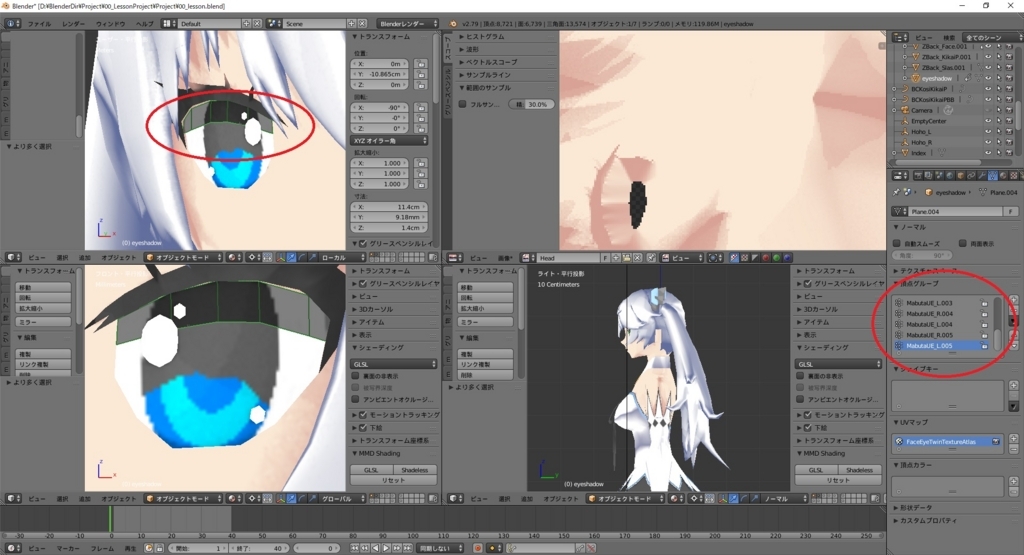Open the グローバル orientation dropdown
This screenshot has height=555, width=1024.
click(342, 498)
